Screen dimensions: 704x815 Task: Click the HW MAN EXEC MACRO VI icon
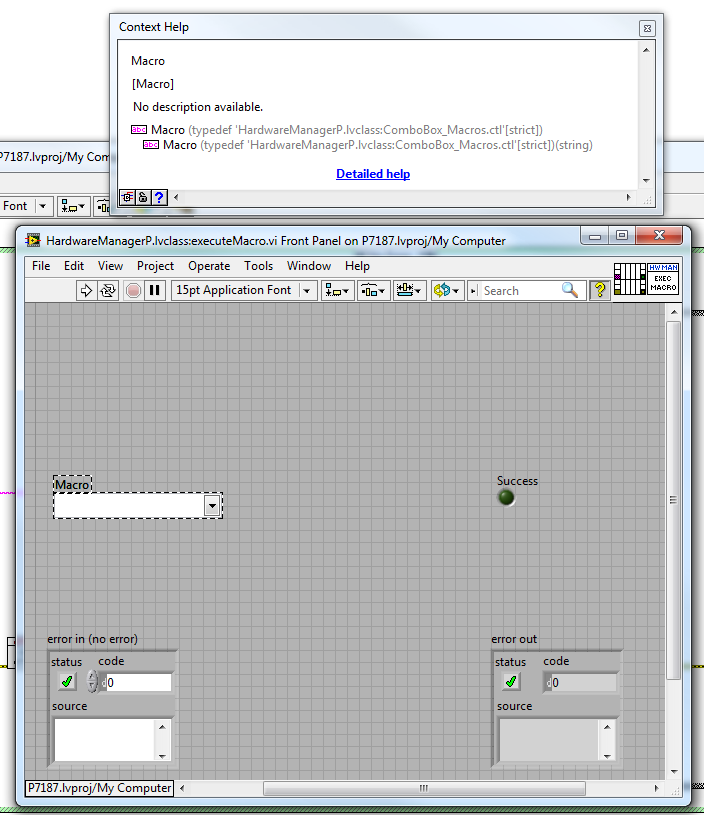[x=663, y=279]
